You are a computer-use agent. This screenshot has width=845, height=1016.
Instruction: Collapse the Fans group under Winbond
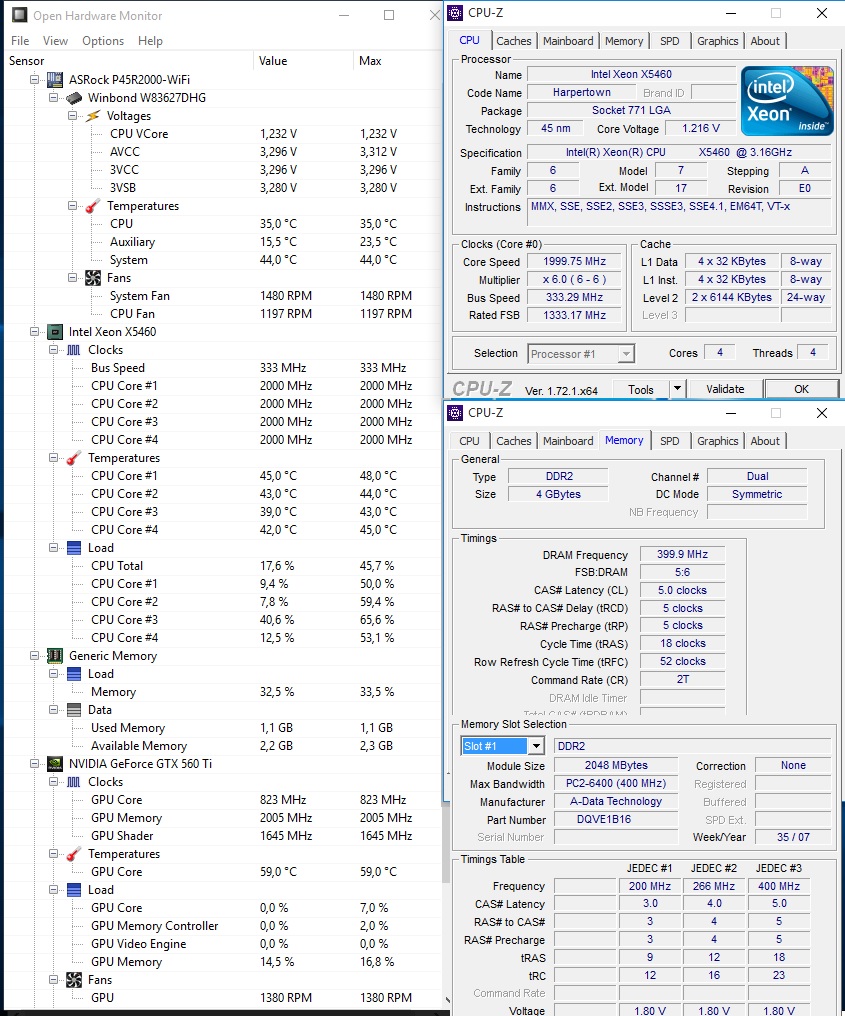(72, 278)
